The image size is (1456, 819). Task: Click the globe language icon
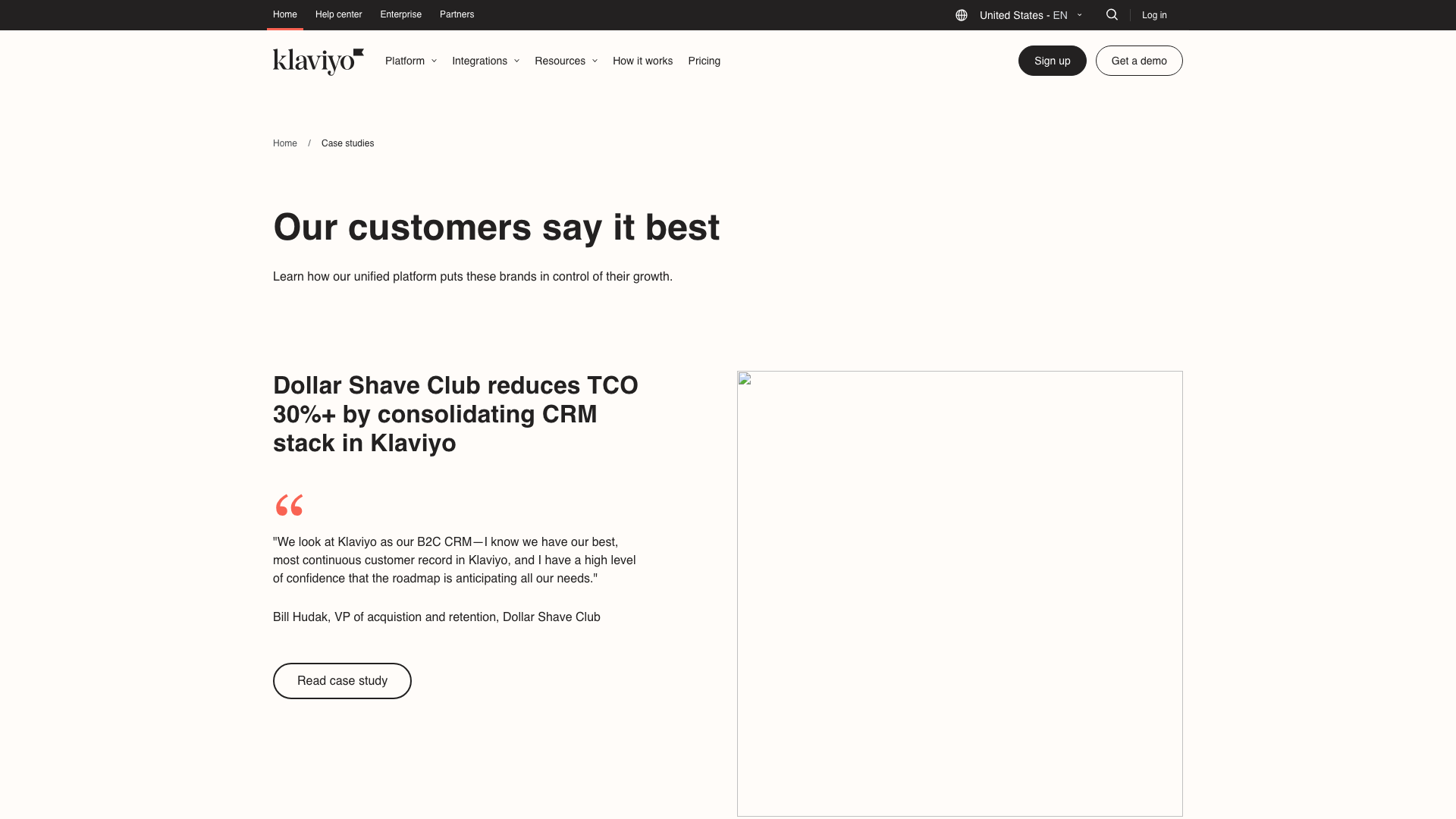tap(961, 14)
